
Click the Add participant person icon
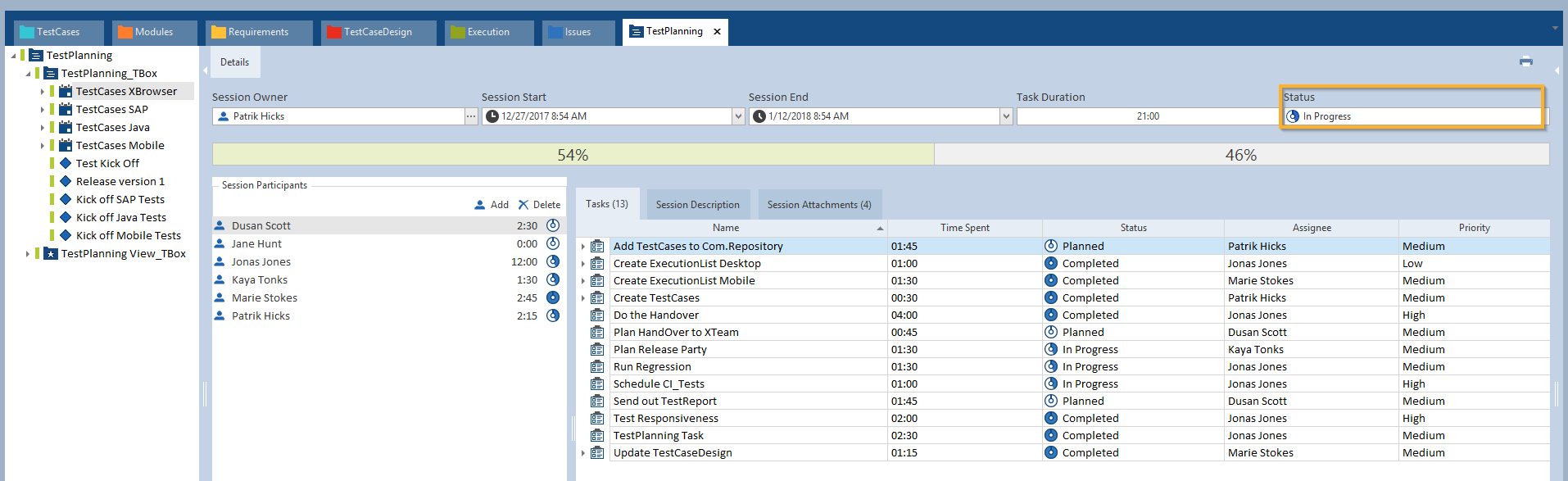480,205
